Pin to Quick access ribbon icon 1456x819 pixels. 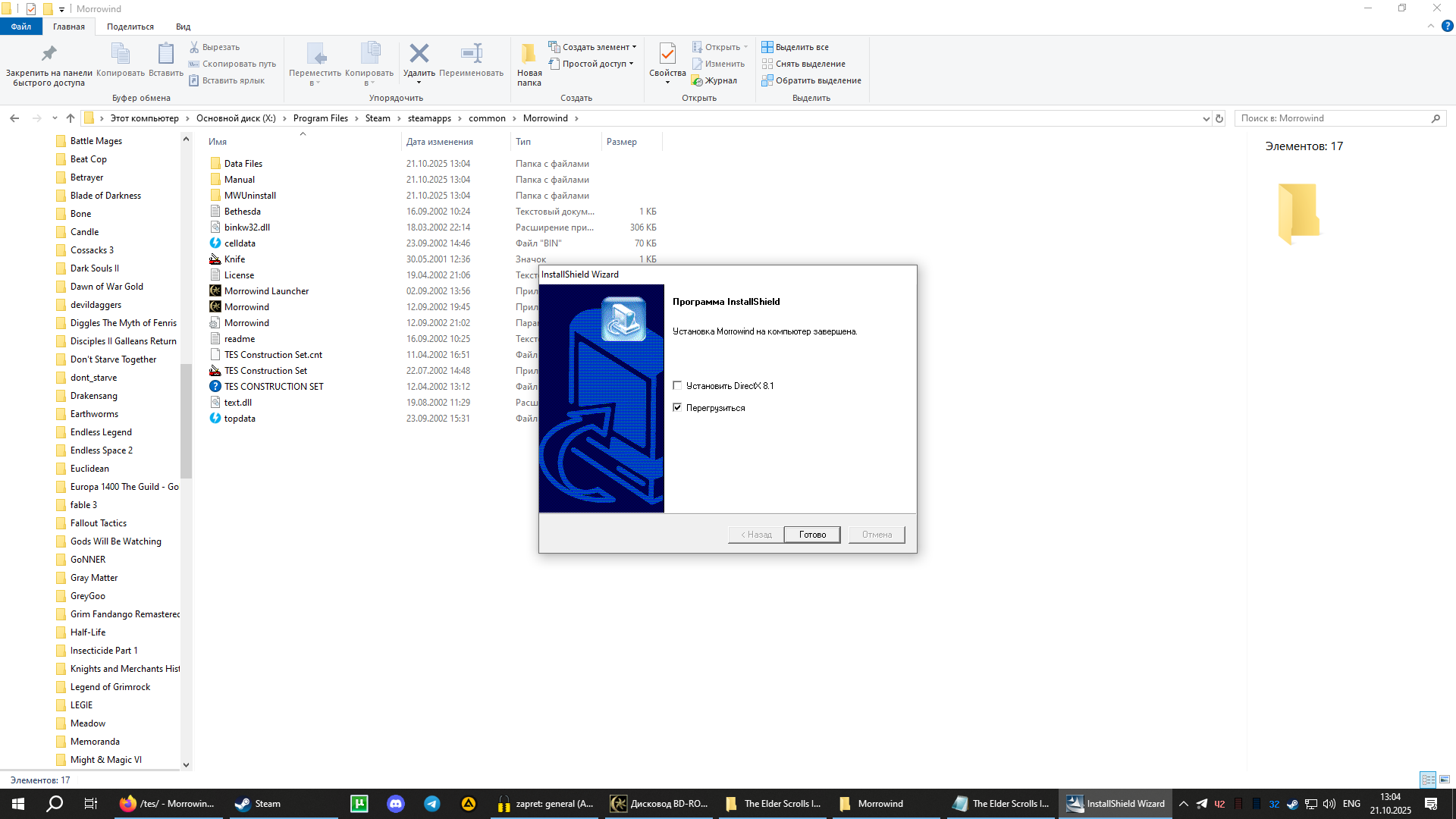[49, 55]
